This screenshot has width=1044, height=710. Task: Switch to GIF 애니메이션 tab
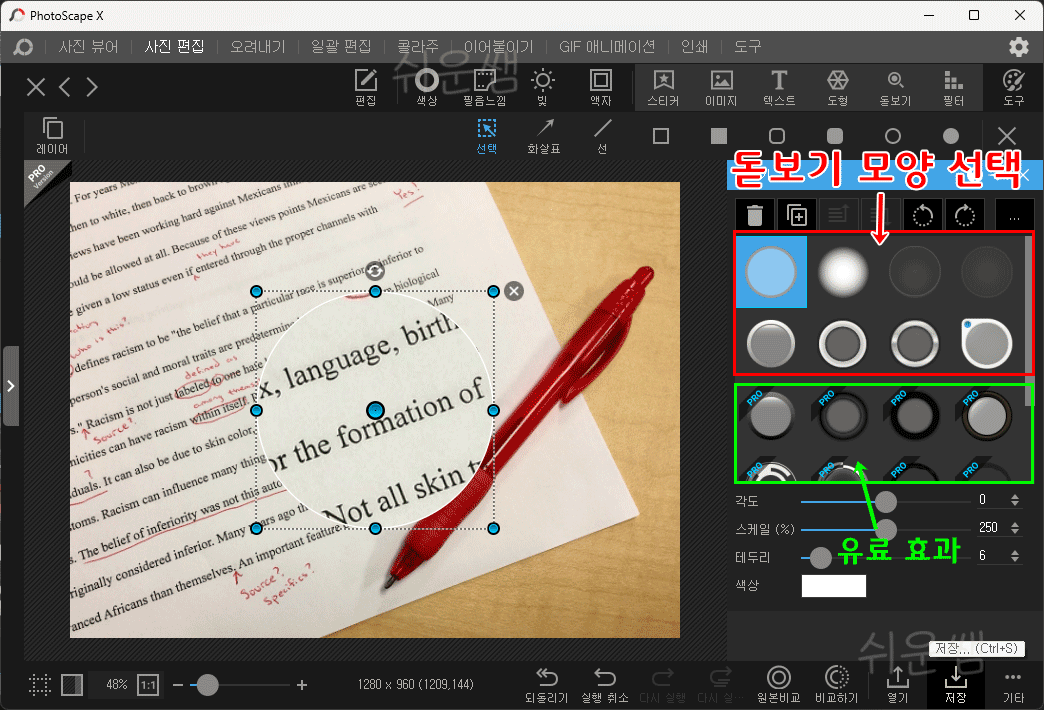[x=607, y=47]
